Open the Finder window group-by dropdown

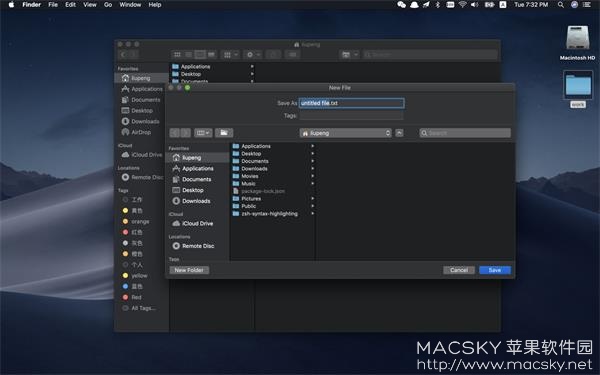[x=231, y=55]
